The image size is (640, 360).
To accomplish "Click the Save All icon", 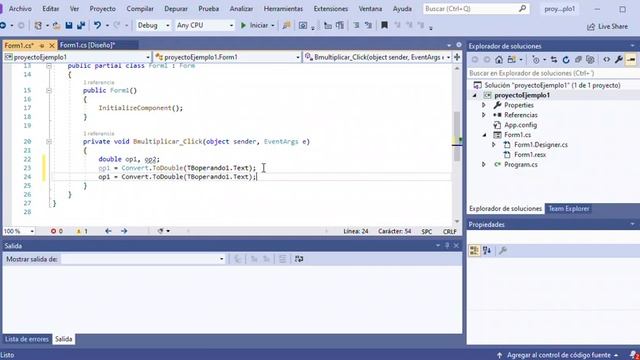I will tap(81, 25).
